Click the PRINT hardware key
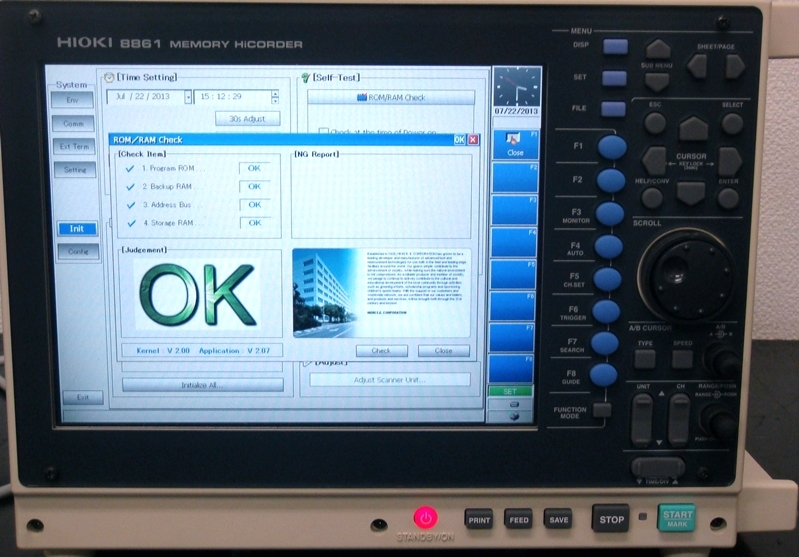This screenshot has height=557, width=799. point(478,520)
